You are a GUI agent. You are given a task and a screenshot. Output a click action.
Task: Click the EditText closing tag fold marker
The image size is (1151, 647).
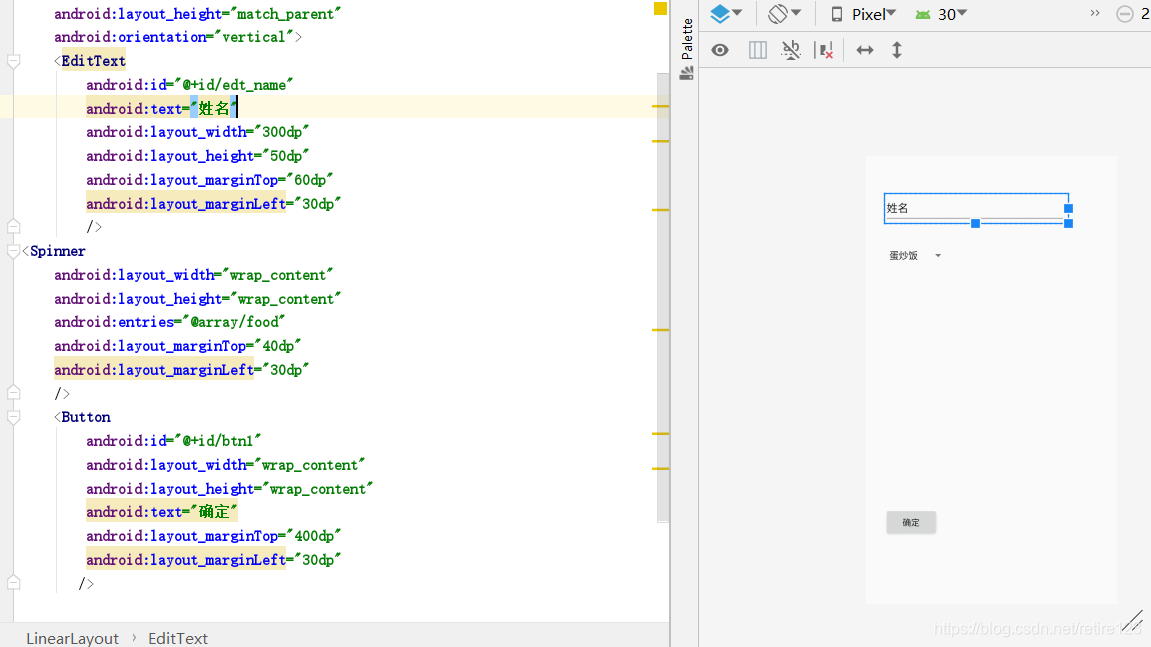pyautogui.click(x=13, y=226)
